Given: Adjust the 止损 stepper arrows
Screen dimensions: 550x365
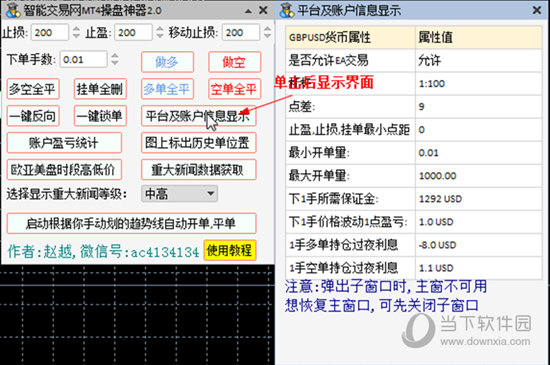Looking at the screenshot, I should tap(76, 33).
